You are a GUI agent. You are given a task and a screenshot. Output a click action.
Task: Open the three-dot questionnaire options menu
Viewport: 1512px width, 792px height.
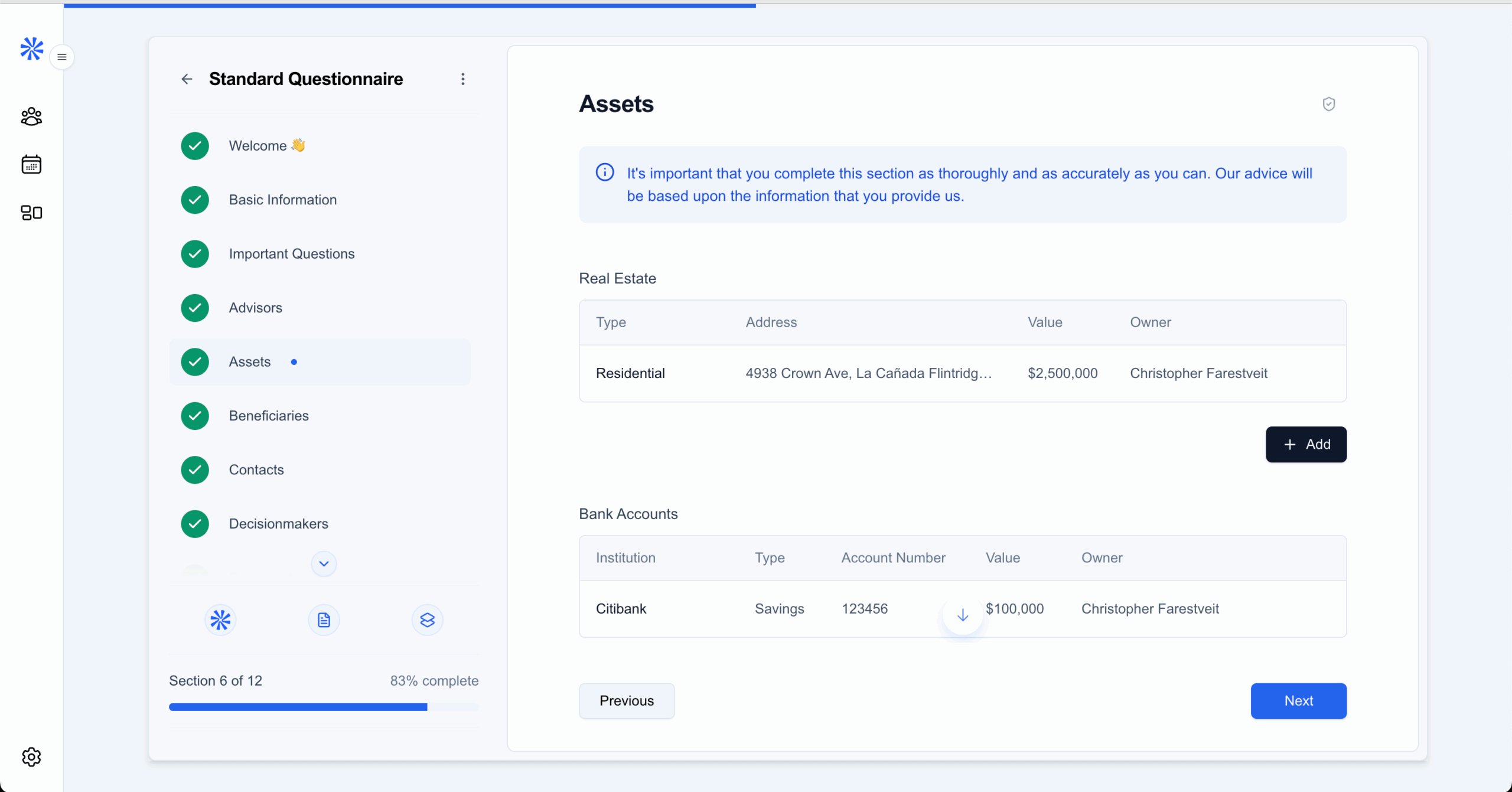point(463,79)
